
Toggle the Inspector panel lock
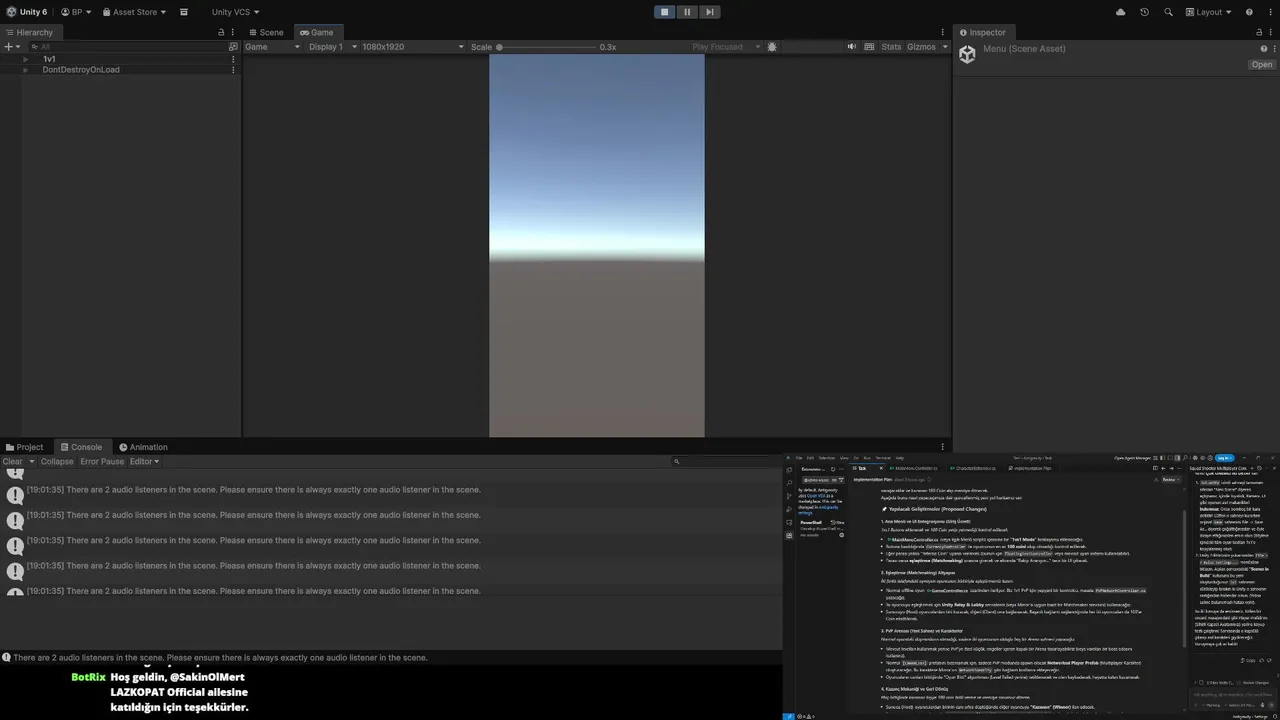pos(1261,32)
